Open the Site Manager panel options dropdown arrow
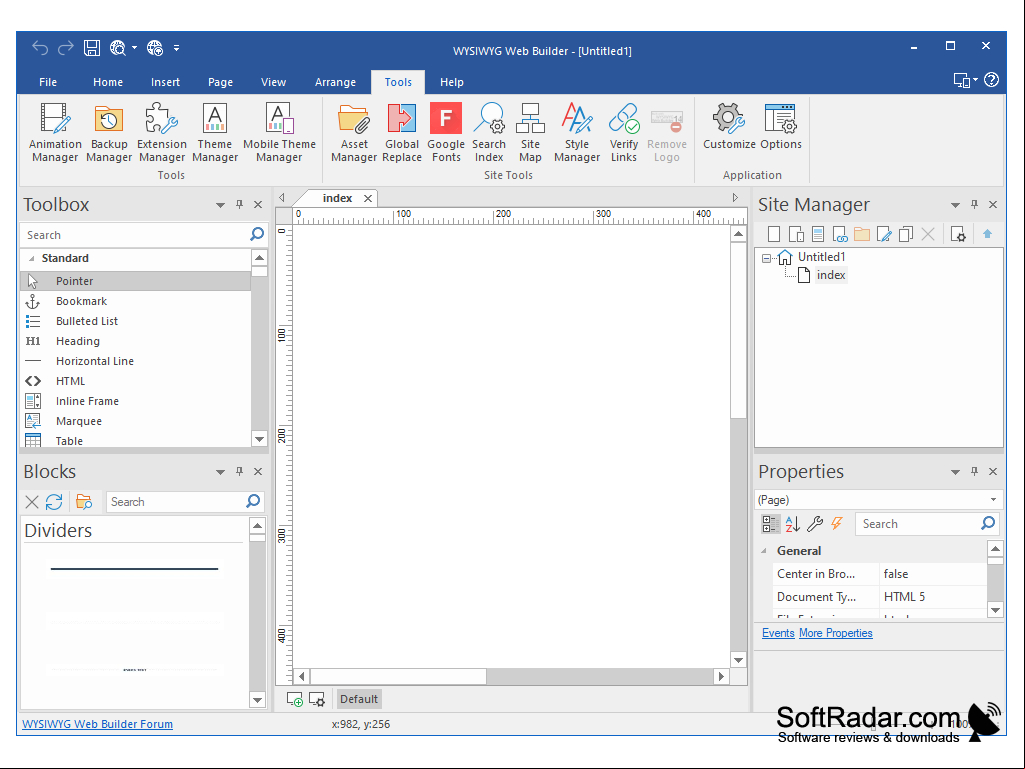This screenshot has height=769, width=1025. tap(955, 205)
